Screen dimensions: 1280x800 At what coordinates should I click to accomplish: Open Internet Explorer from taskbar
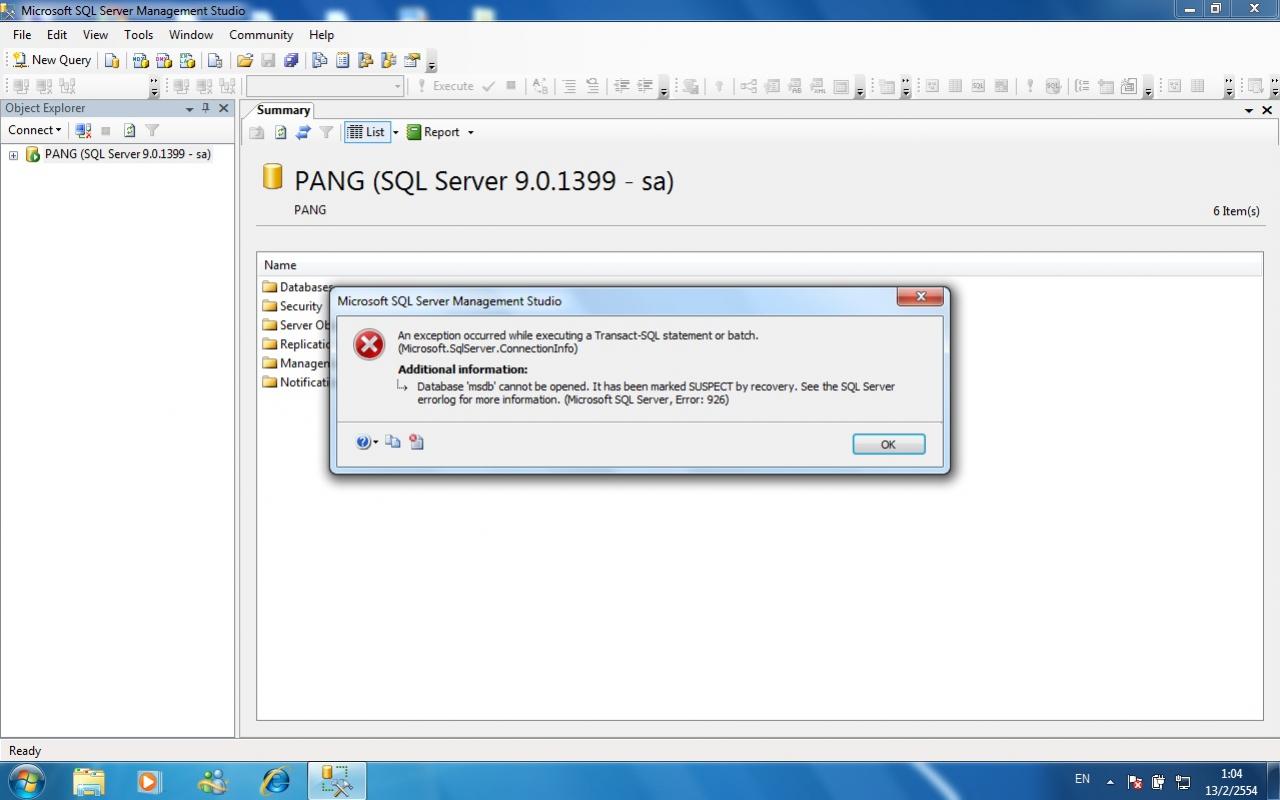[x=274, y=781]
